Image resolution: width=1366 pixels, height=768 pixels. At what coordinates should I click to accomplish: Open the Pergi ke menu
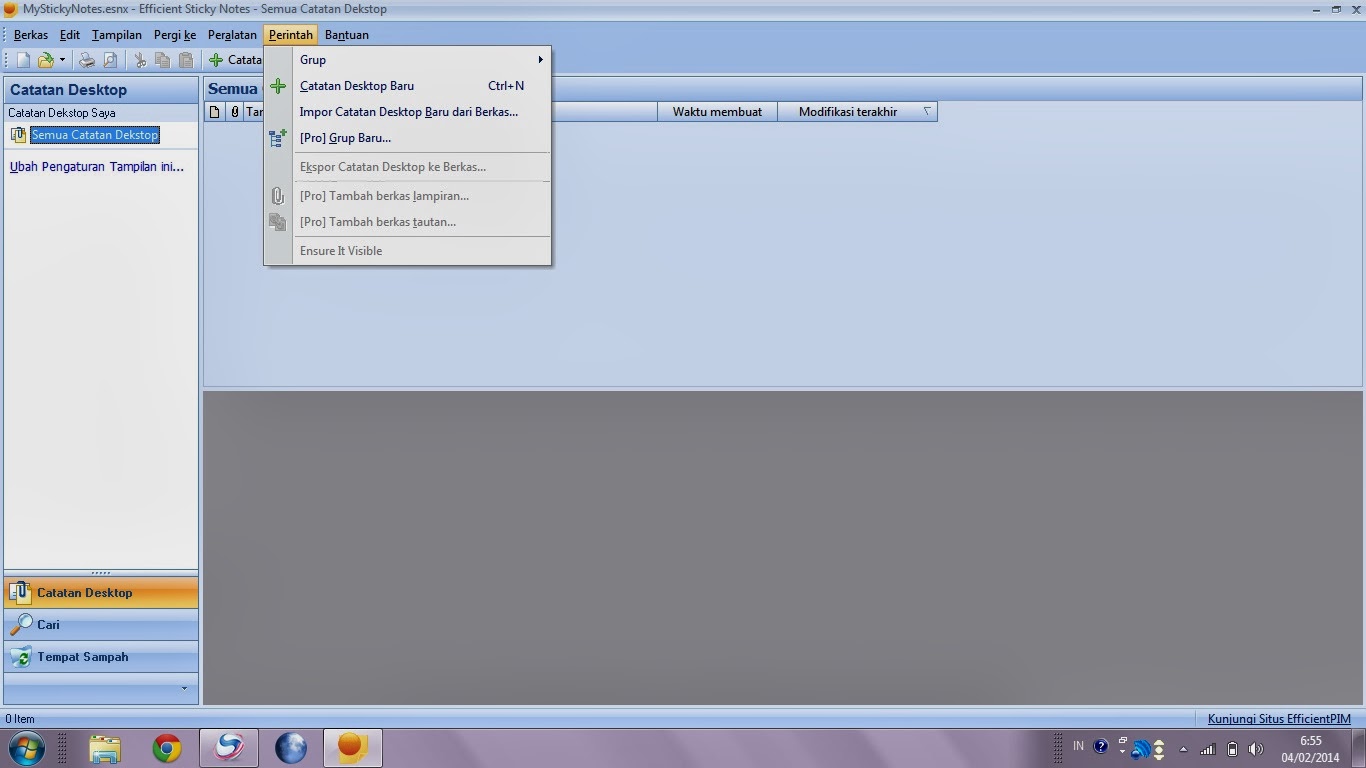pyautogui.click(x=175, y=35)
